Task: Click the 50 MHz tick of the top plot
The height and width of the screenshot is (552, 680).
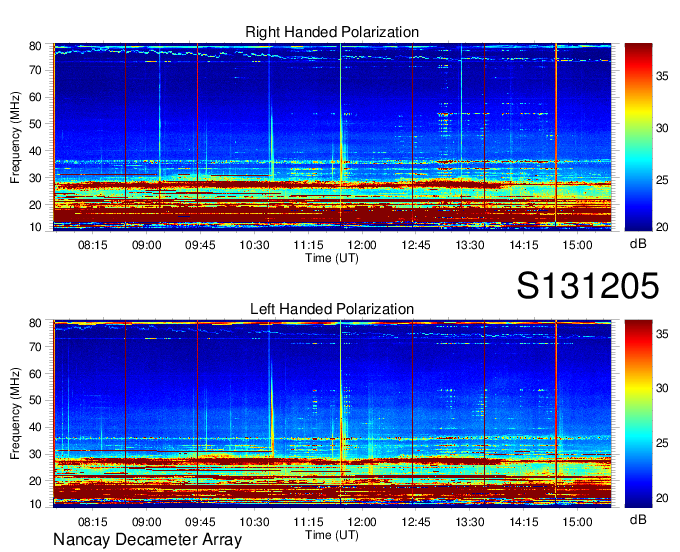Action: 35,124
